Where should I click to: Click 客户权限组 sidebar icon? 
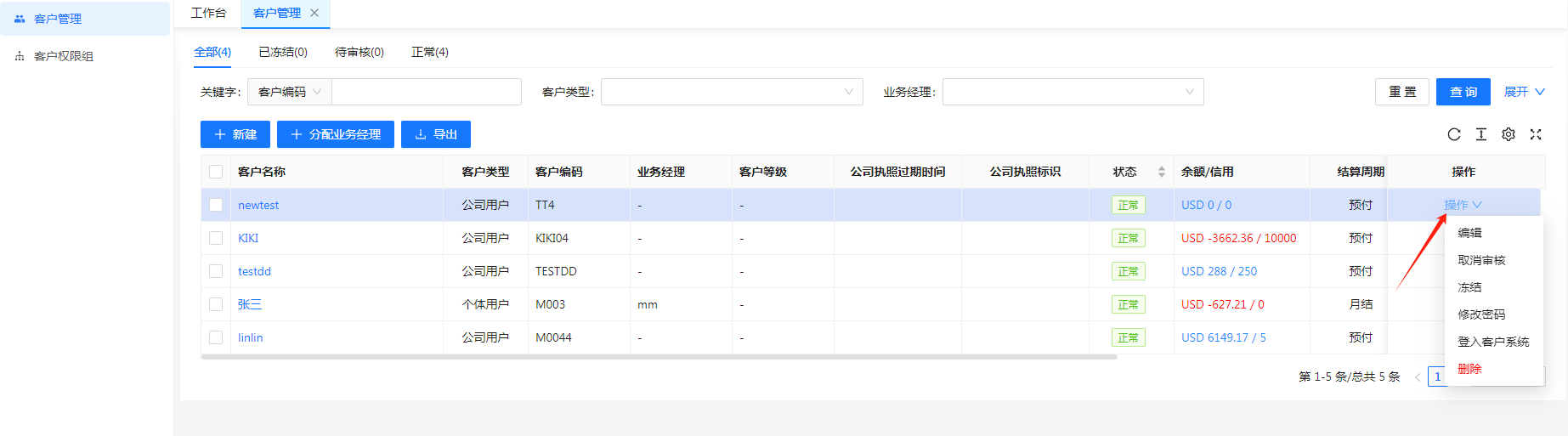click(x=20, y=56)
